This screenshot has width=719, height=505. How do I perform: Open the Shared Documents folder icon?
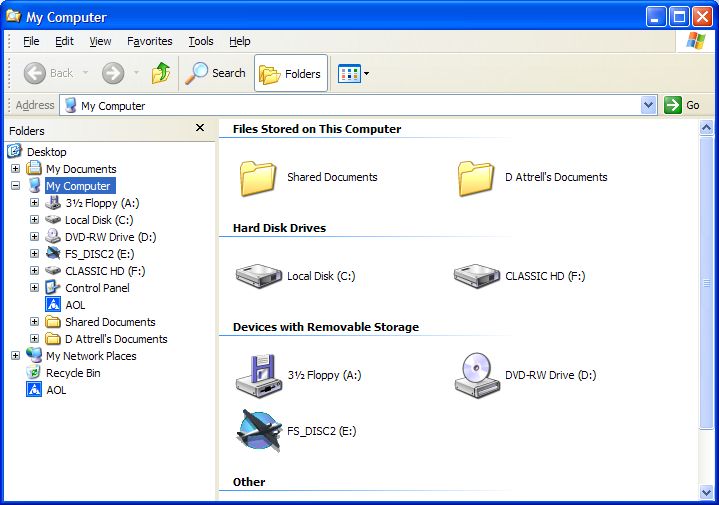(258, 177)
